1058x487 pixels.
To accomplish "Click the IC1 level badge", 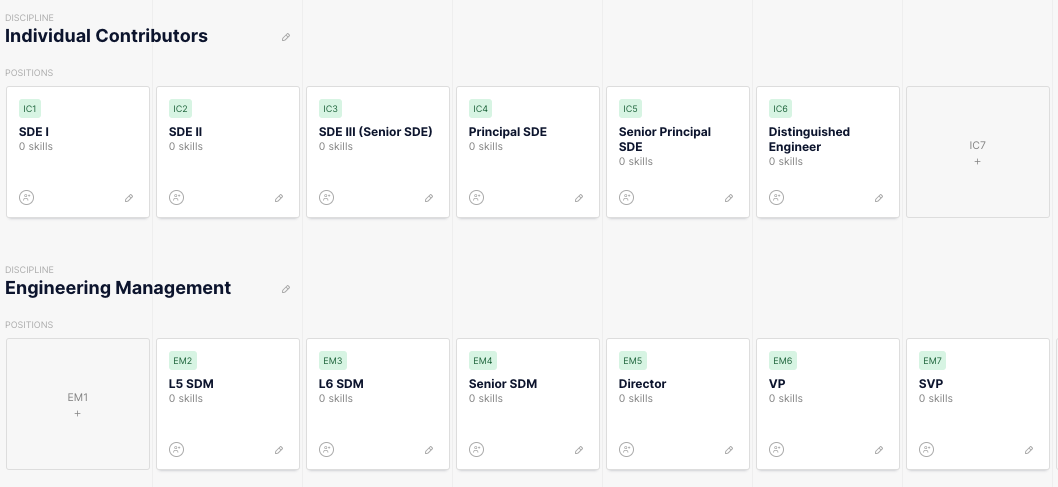I will [30, 109].
